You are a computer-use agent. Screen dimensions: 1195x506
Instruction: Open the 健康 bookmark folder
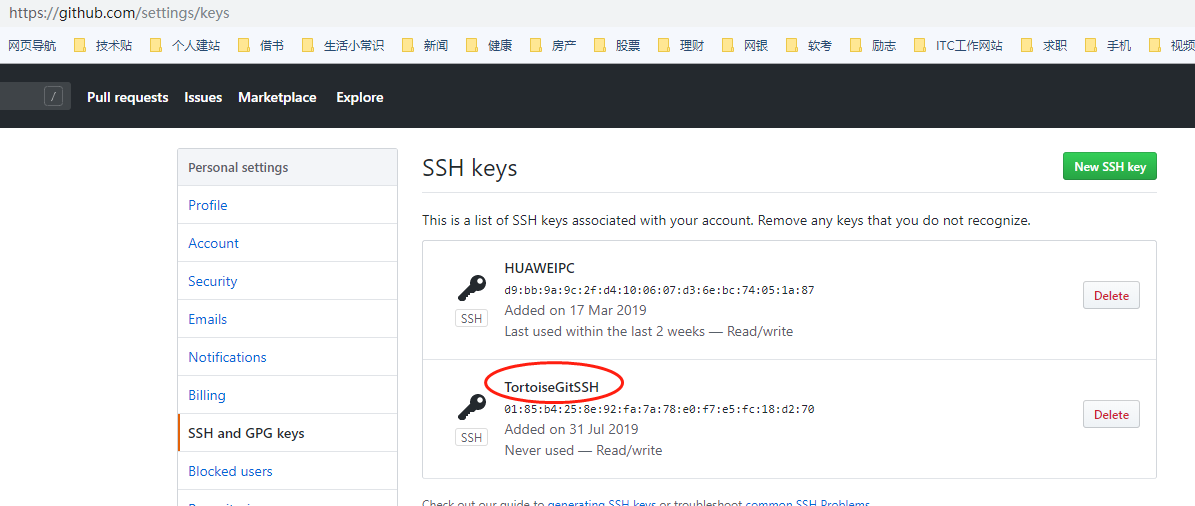pyautogui.click(x=489, y=46)
